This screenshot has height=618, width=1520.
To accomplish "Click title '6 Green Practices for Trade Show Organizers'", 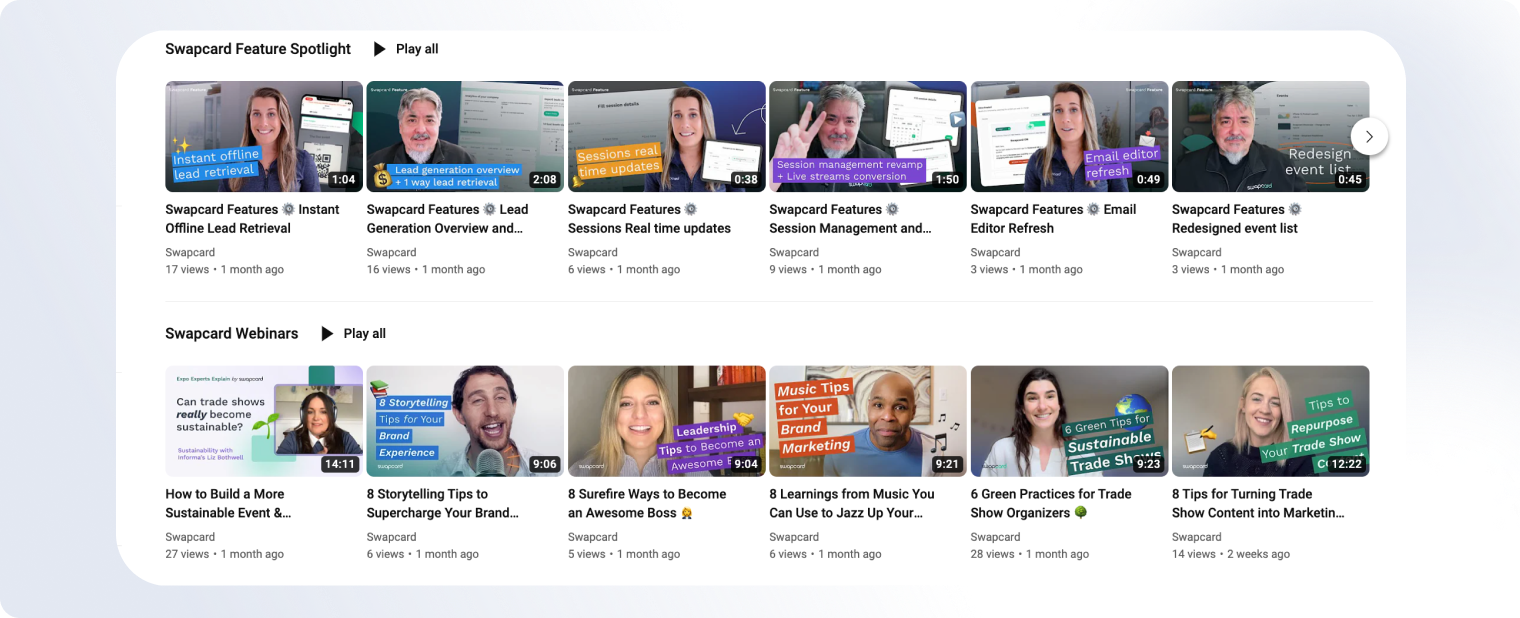I will click(x=1051, y=503).
